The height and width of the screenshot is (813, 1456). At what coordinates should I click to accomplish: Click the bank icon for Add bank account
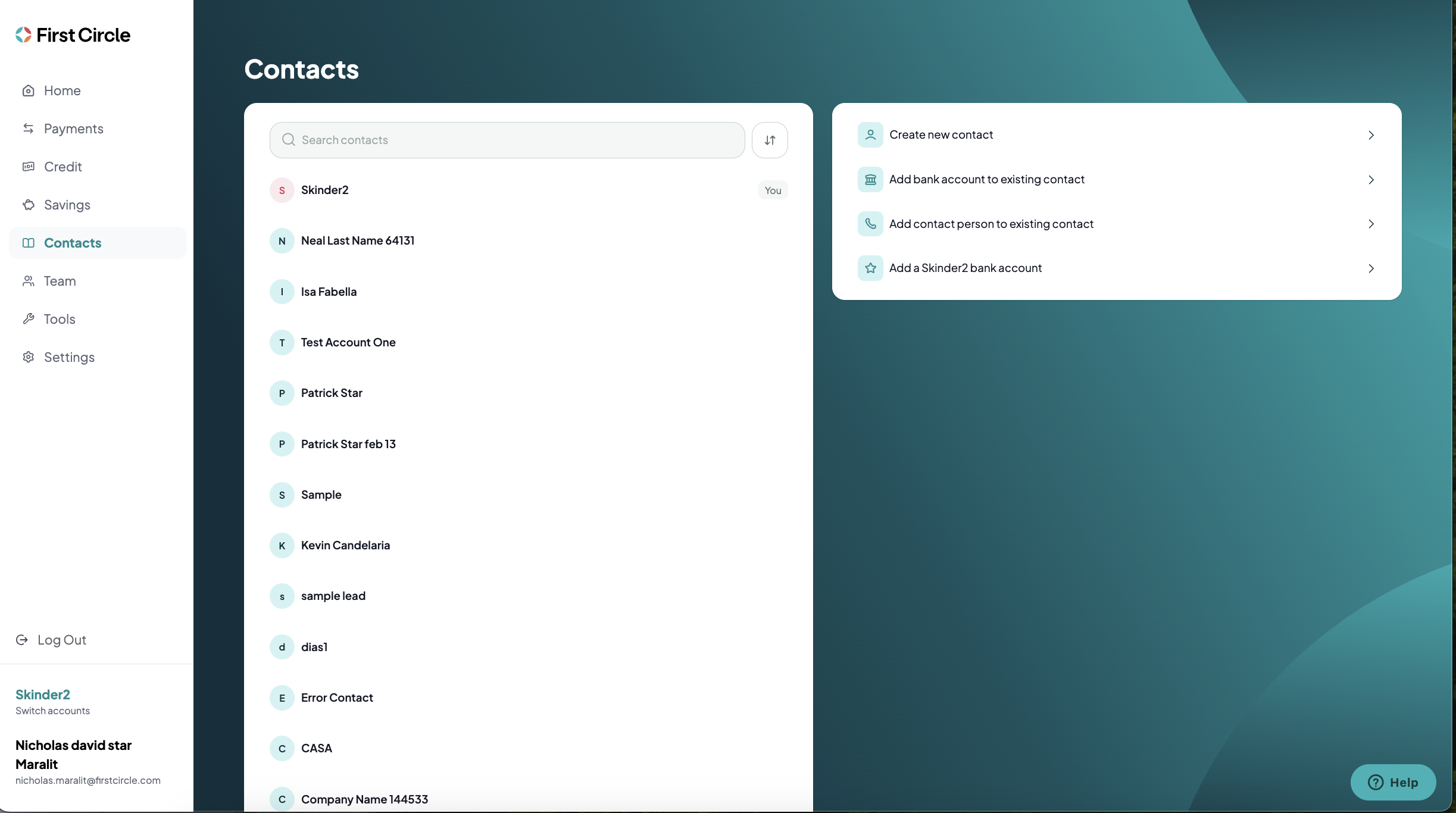870,180
